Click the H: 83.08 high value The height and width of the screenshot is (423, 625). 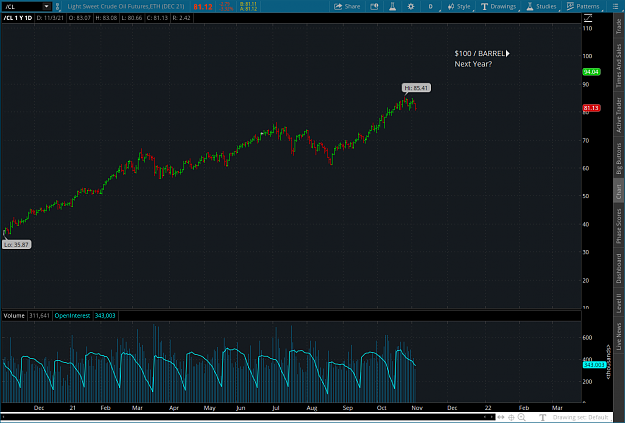click(106, 18)
